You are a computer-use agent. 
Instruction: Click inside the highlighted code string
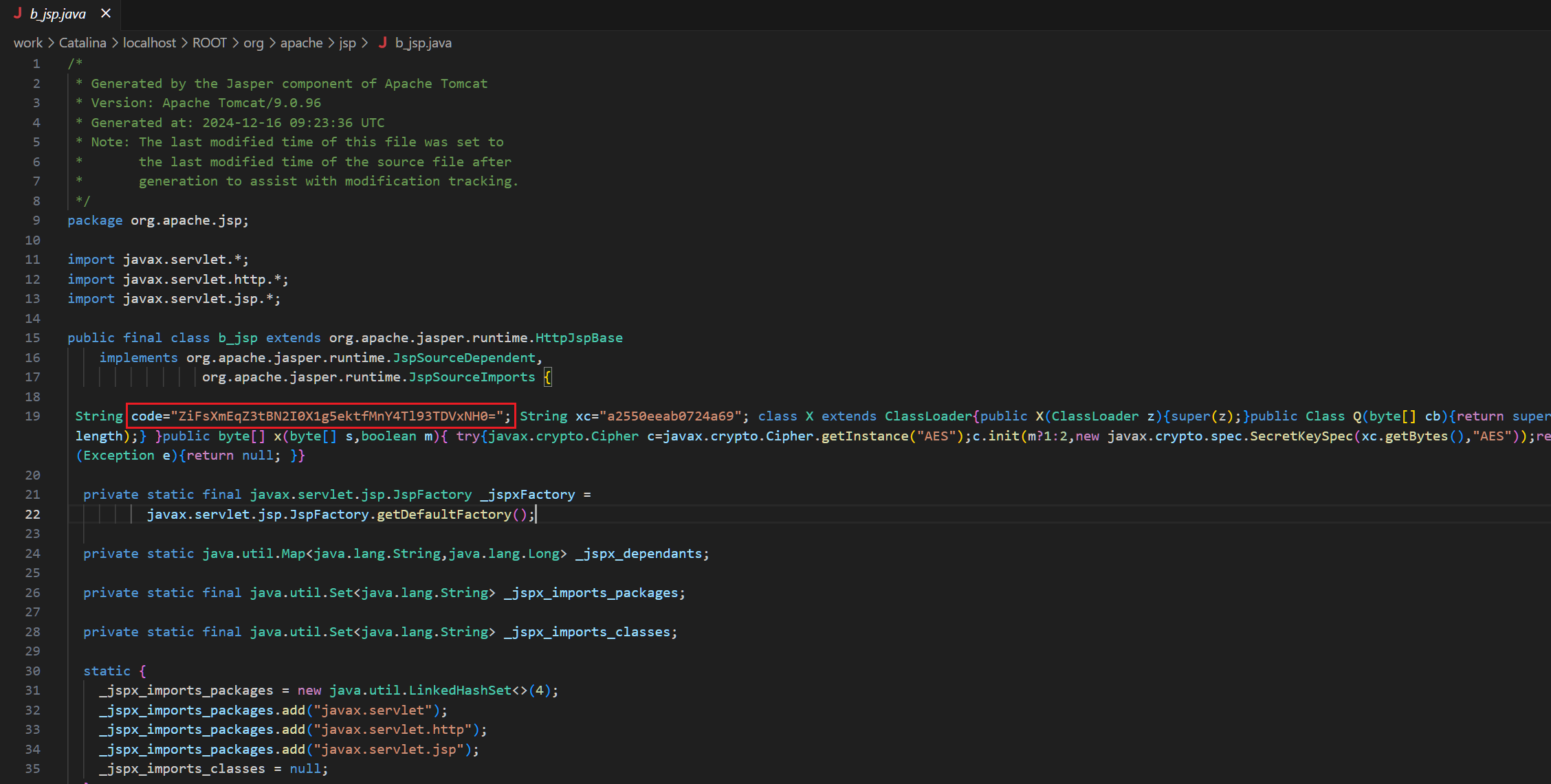click(x=337, y=416)
